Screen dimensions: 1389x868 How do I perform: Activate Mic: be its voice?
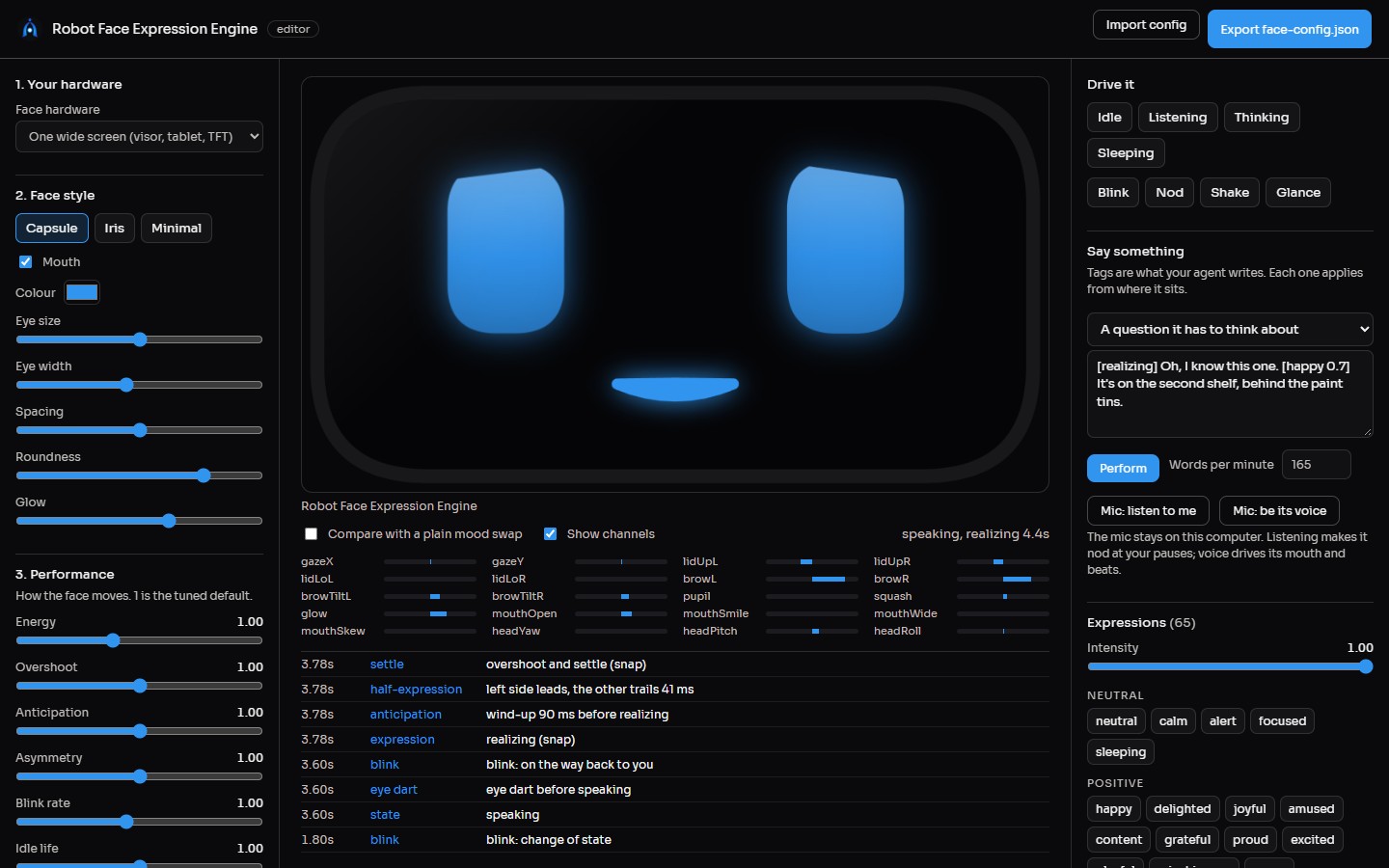1279,511
